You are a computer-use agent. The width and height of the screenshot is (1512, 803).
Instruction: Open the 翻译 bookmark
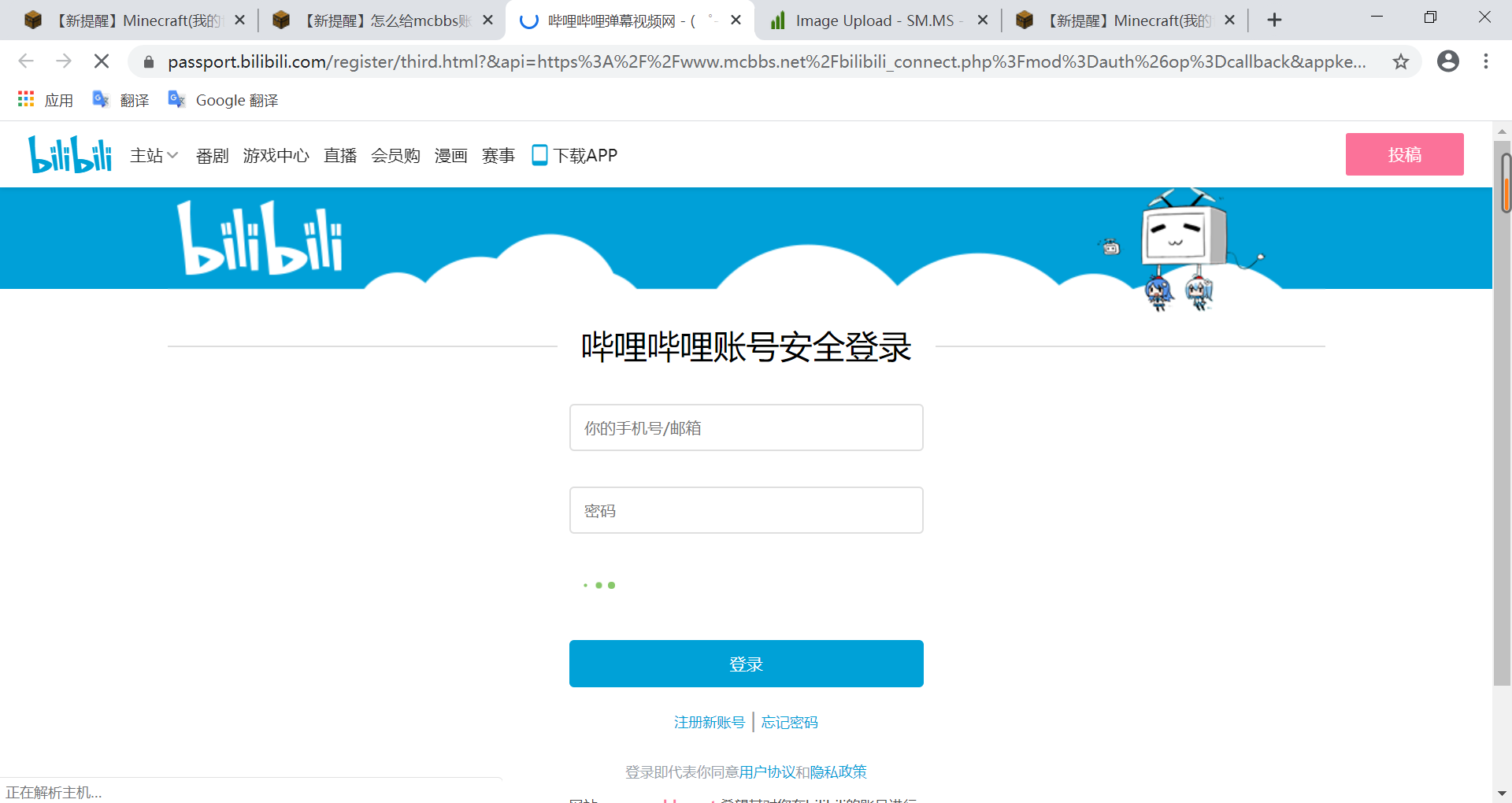[120, 100]
